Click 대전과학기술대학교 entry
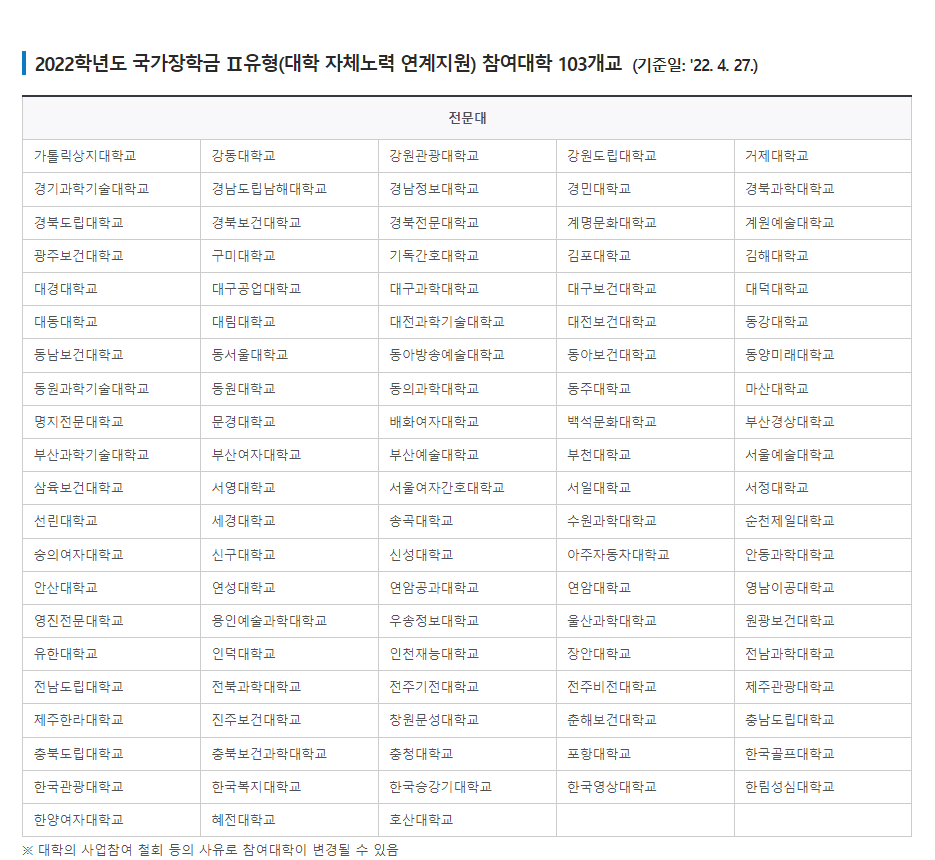Image resolution: width=935 pixels, height=860 pixels. (x=467, y=323)
